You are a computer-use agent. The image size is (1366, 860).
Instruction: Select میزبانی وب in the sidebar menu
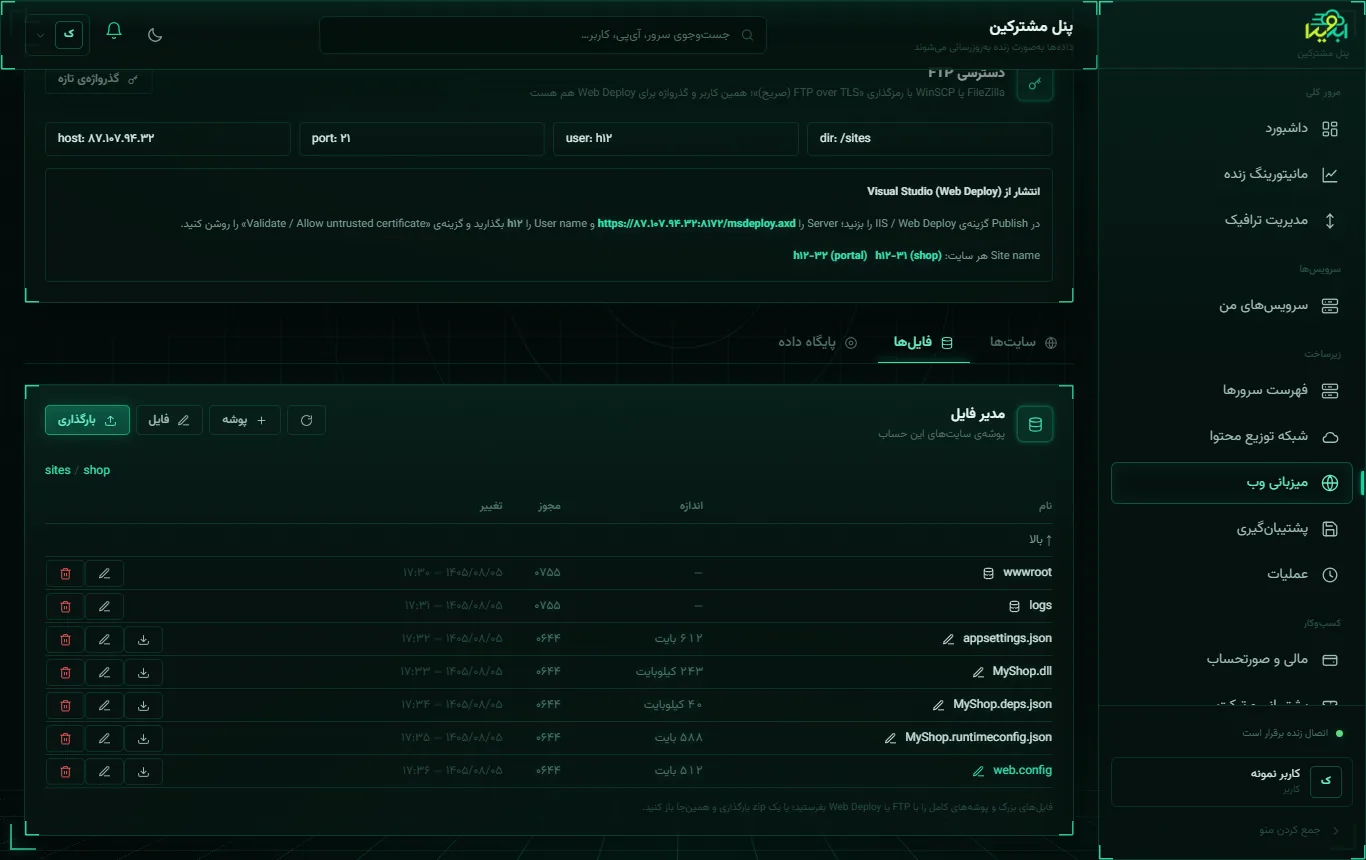[x=1232, y=482]
